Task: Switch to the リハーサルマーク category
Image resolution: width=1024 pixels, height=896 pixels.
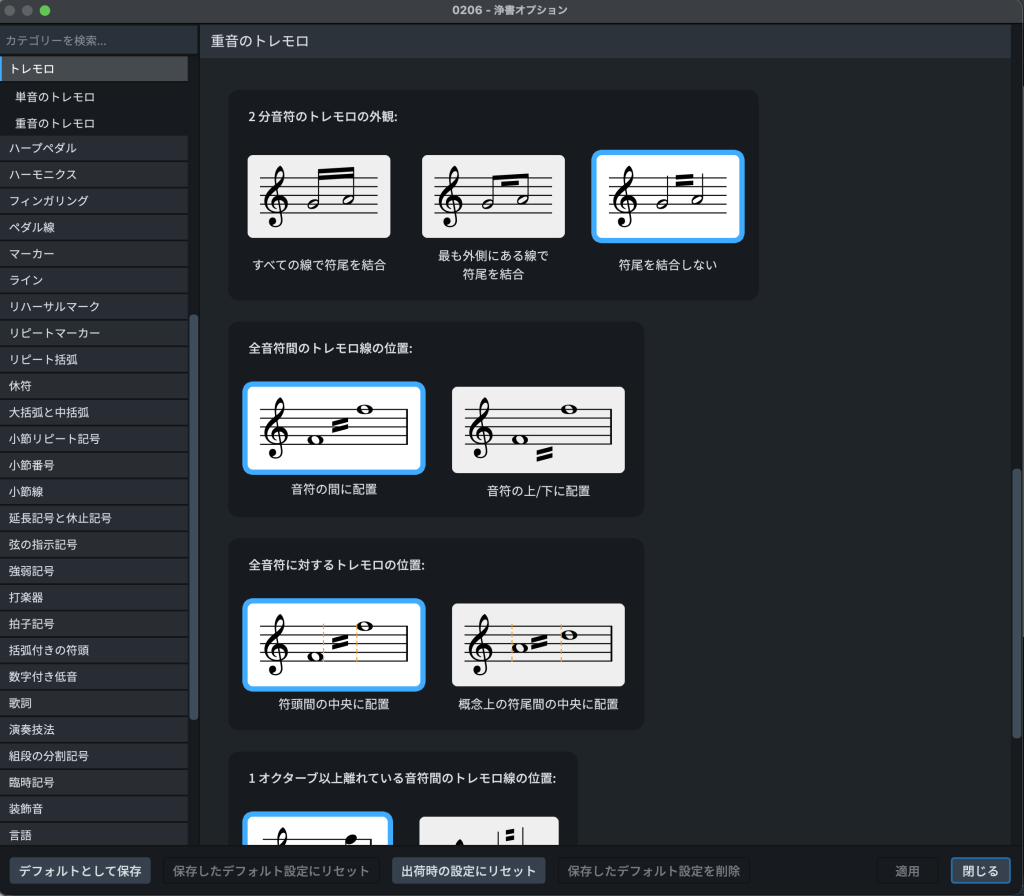Action: point(94,306)
